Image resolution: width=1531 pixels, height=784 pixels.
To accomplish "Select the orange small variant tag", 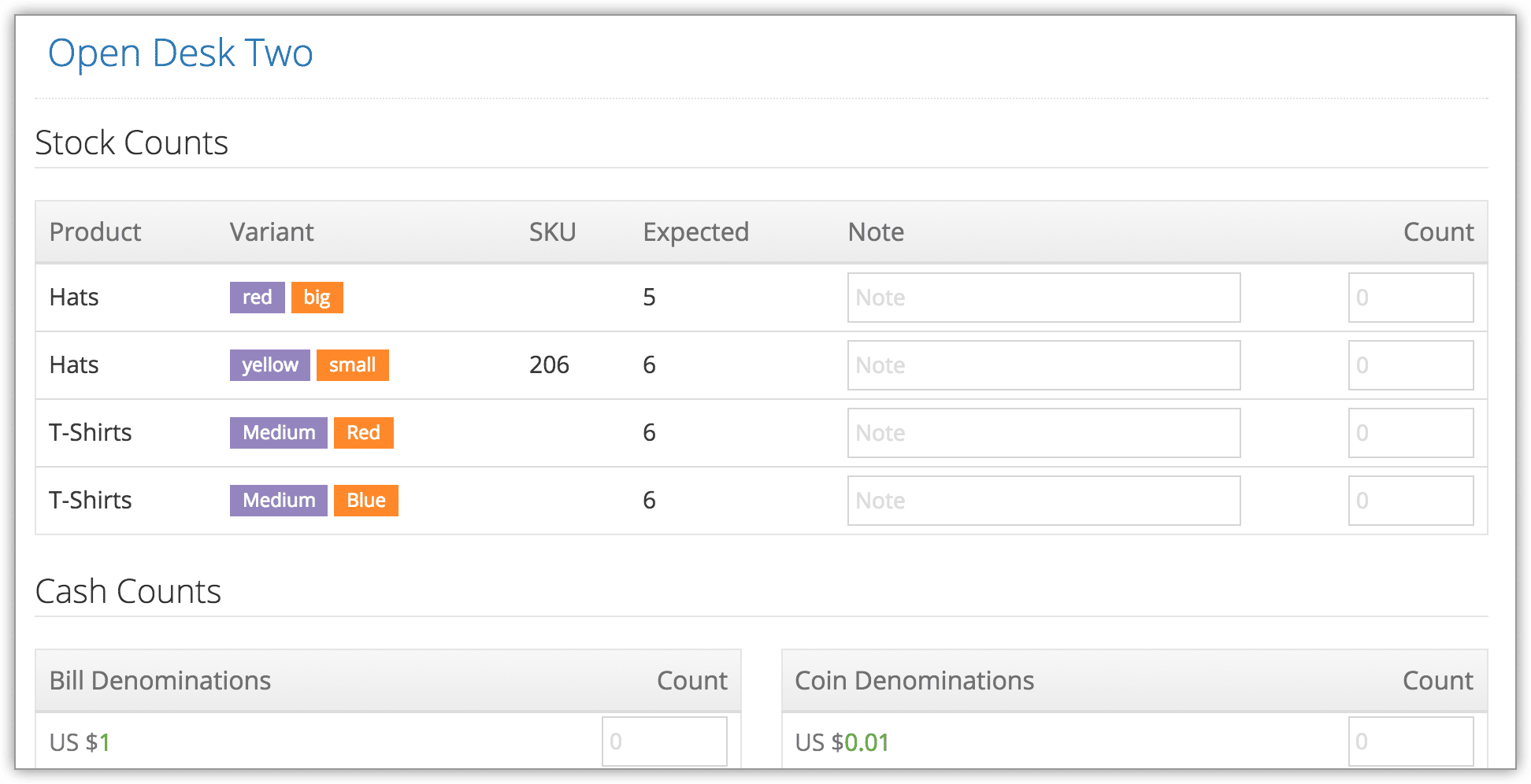I will click(353, 365).
